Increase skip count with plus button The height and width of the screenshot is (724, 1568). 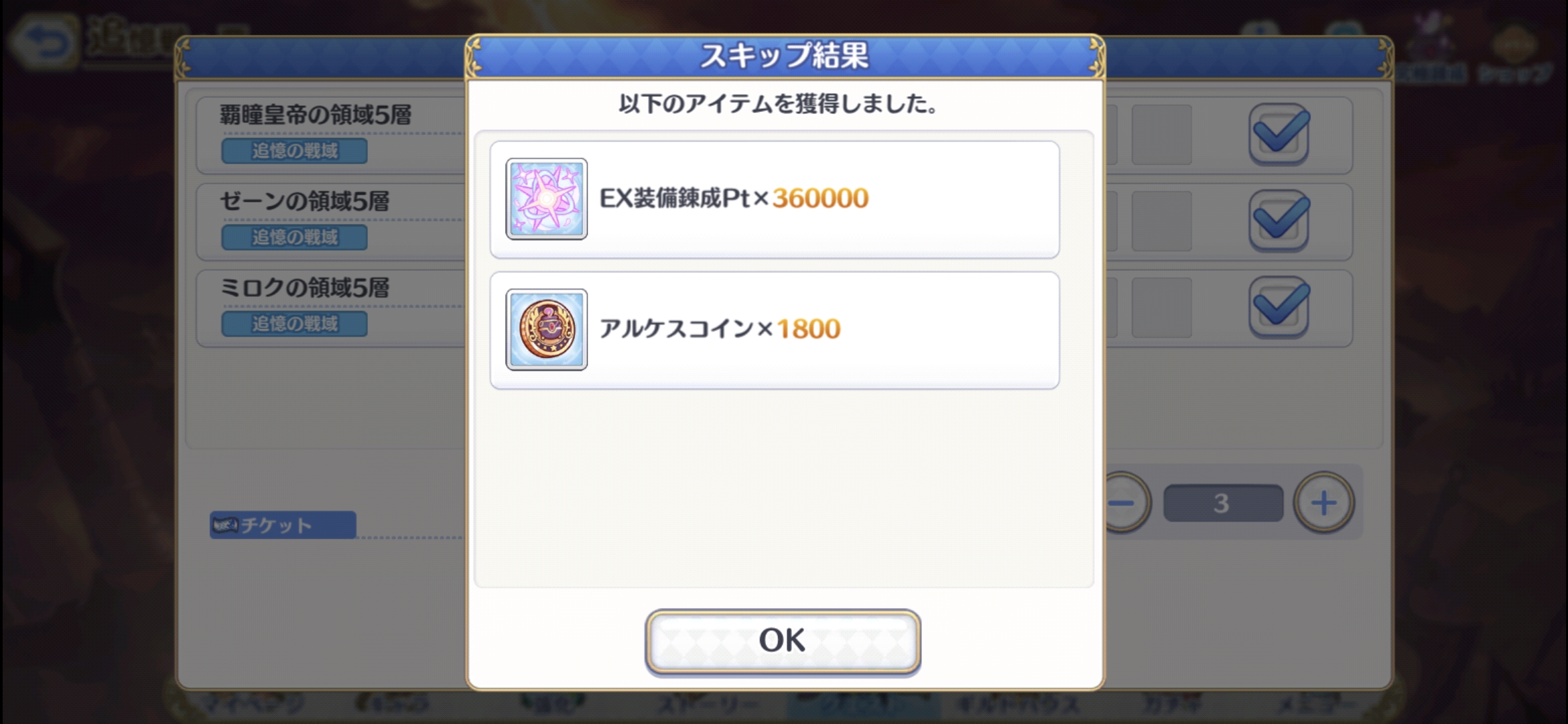pyautogui.click(x=1323, y=503)
